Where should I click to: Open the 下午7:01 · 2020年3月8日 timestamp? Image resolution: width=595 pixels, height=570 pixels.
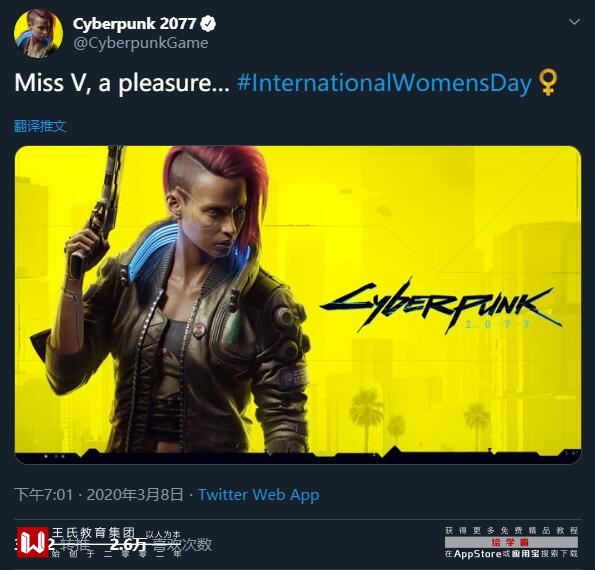tap(99, 494)
